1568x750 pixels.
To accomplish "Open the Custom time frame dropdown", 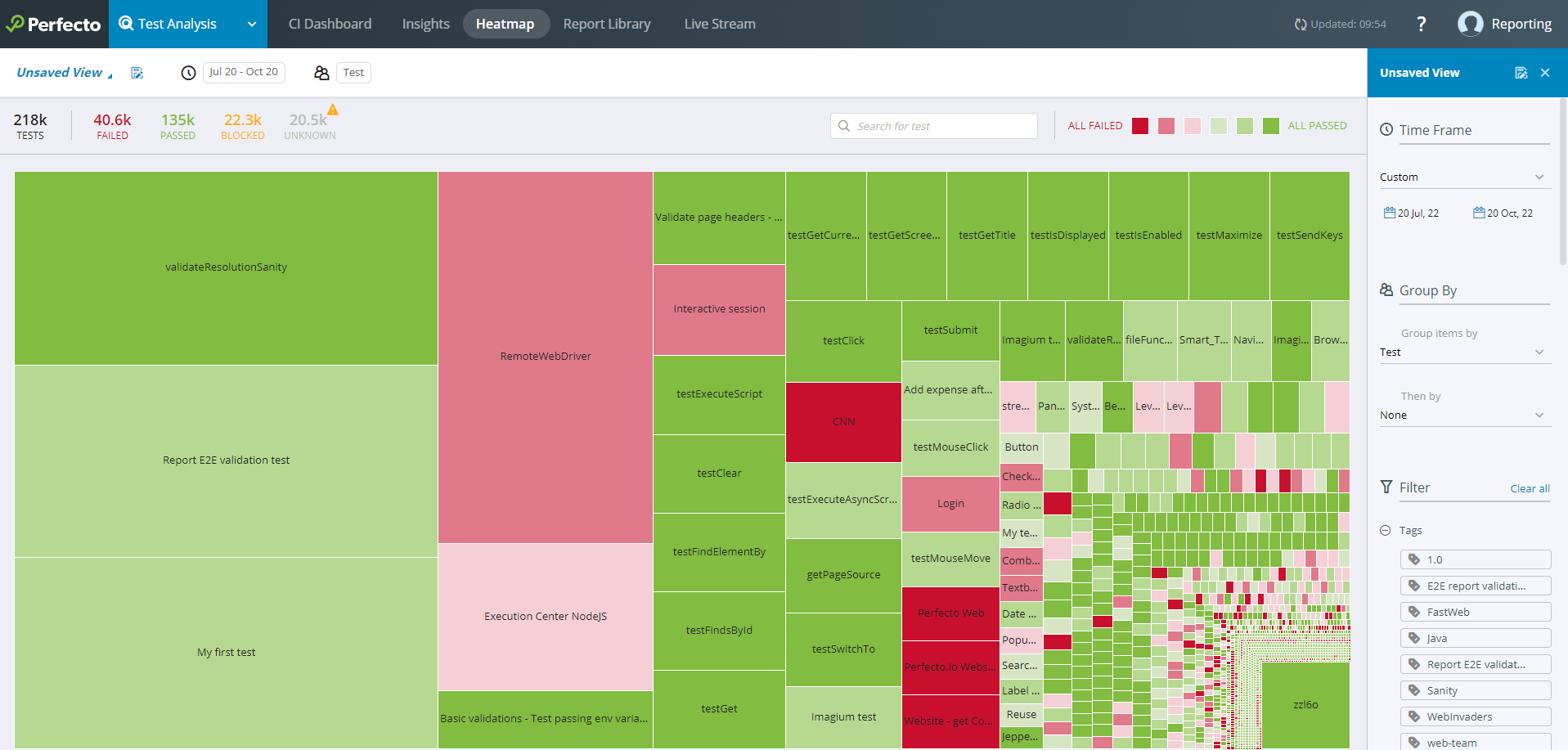I will click(x=1462, y=177).
